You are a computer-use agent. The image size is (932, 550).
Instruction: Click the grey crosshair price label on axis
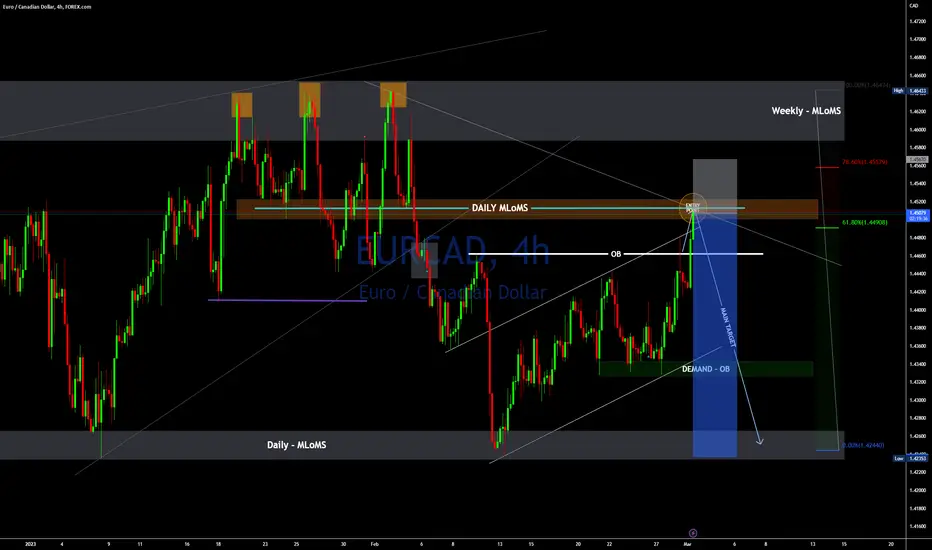click(917, 160)
